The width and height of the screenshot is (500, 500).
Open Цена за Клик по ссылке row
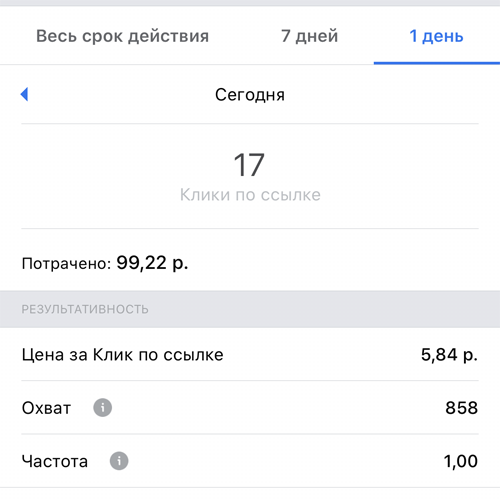pyautogui.click(x=250, y=354)
